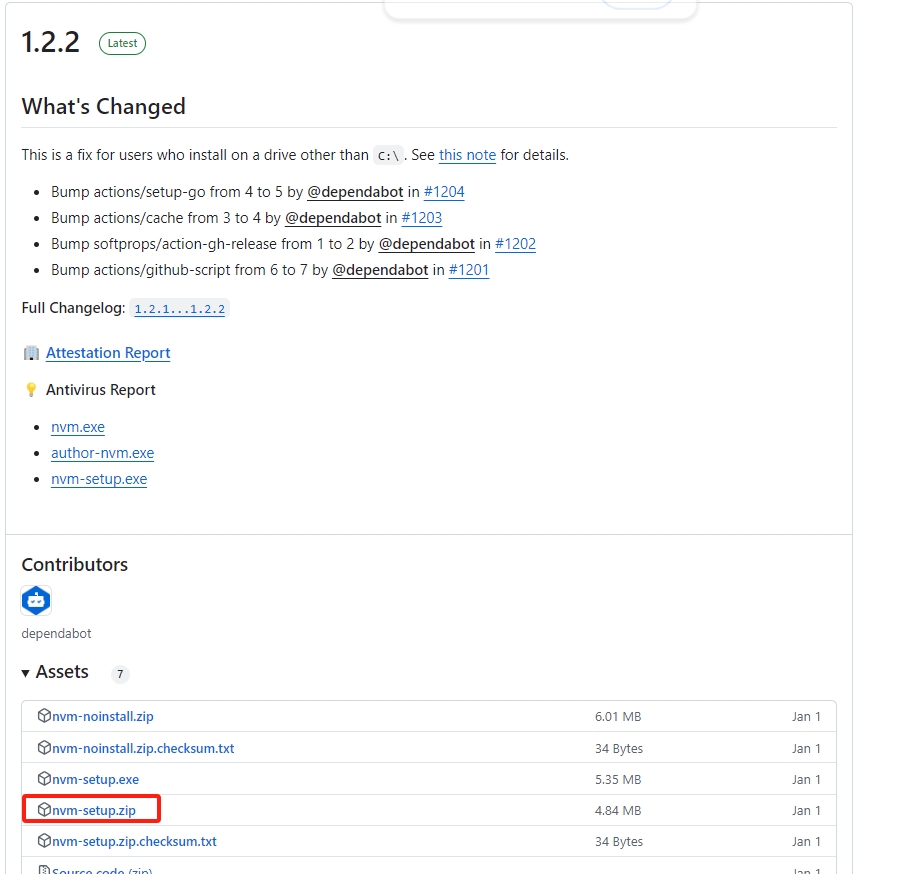Click the 'C:\' inline code text
This screenshot has width=908, height=874.
coord(388,156)
